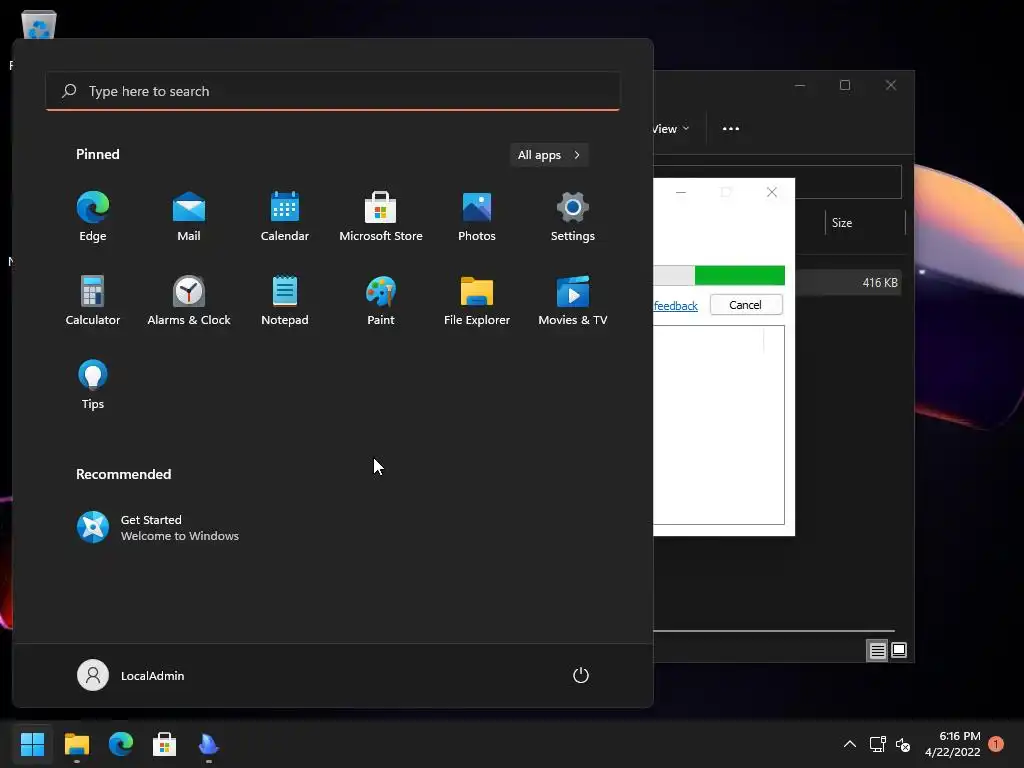The width and height of the screenshot is (1024, 768).
Task: Follow the feedback link
Action: [x=675, y=306]
